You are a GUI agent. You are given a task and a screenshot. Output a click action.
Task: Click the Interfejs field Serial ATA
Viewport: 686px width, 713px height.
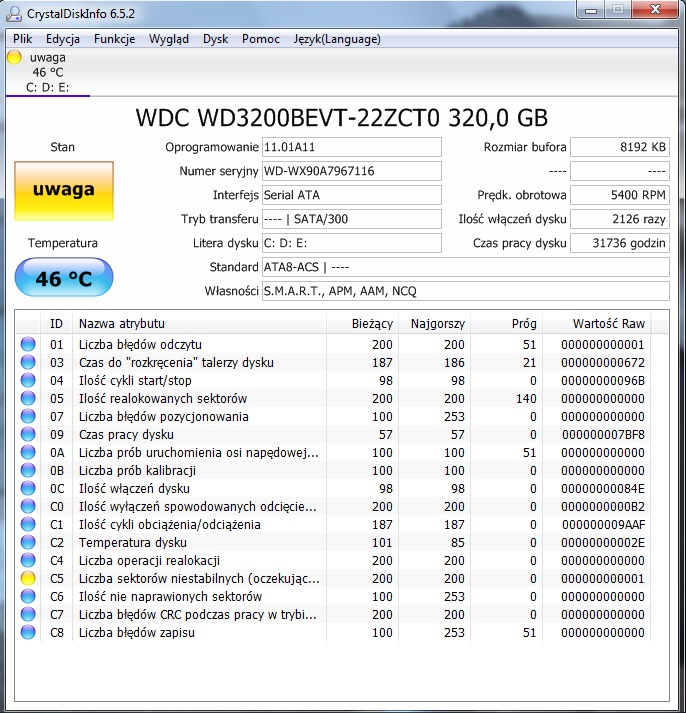tap(352, 195)
